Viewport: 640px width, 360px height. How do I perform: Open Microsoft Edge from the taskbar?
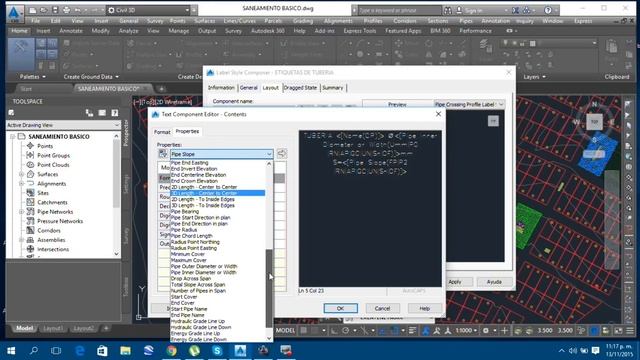pos(80,351)
